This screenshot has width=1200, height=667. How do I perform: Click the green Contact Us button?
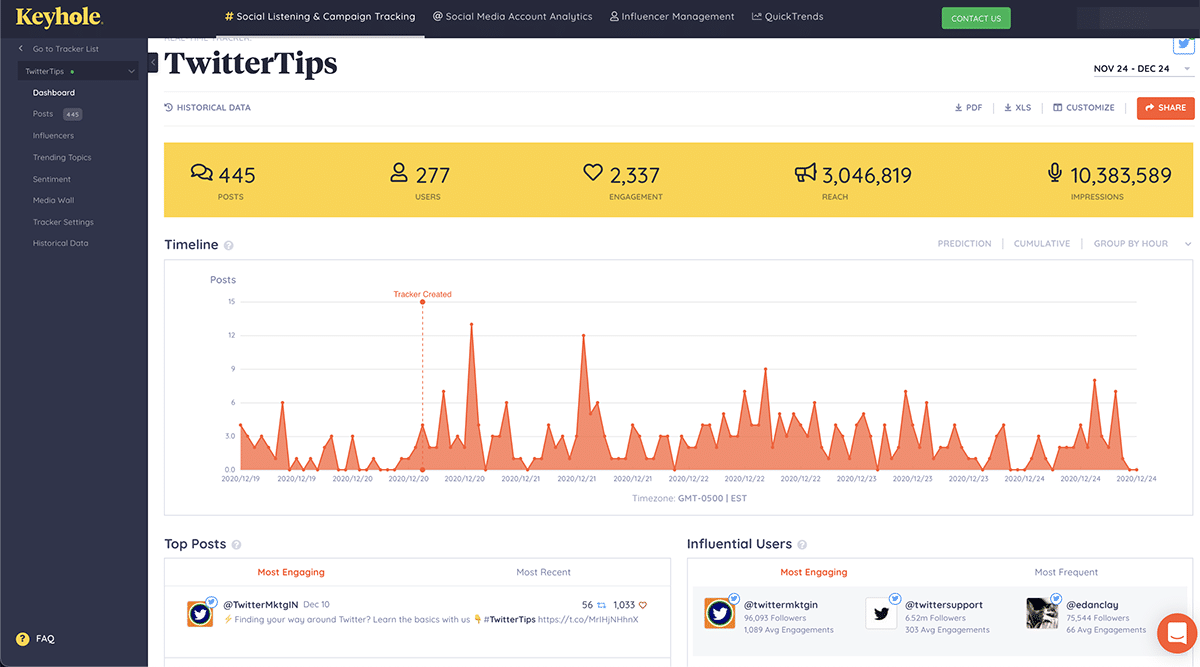[975, 18]
